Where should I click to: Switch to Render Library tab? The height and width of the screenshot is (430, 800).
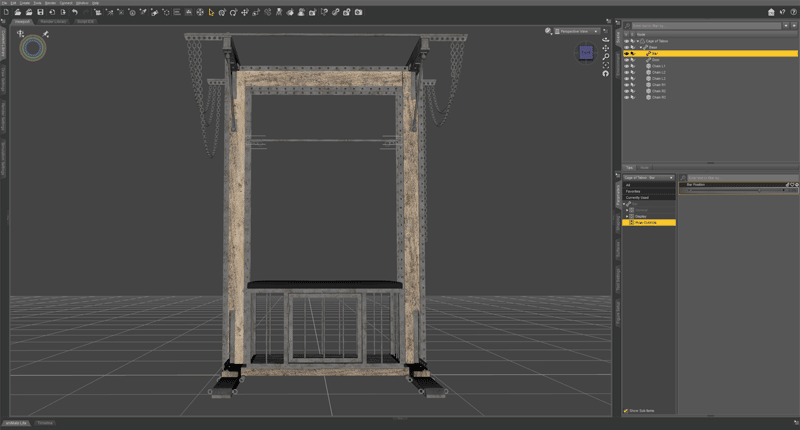54,21
